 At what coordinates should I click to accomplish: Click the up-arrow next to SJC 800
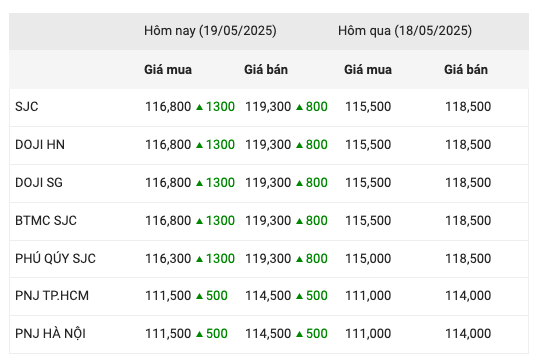click(x=300, y=107)
